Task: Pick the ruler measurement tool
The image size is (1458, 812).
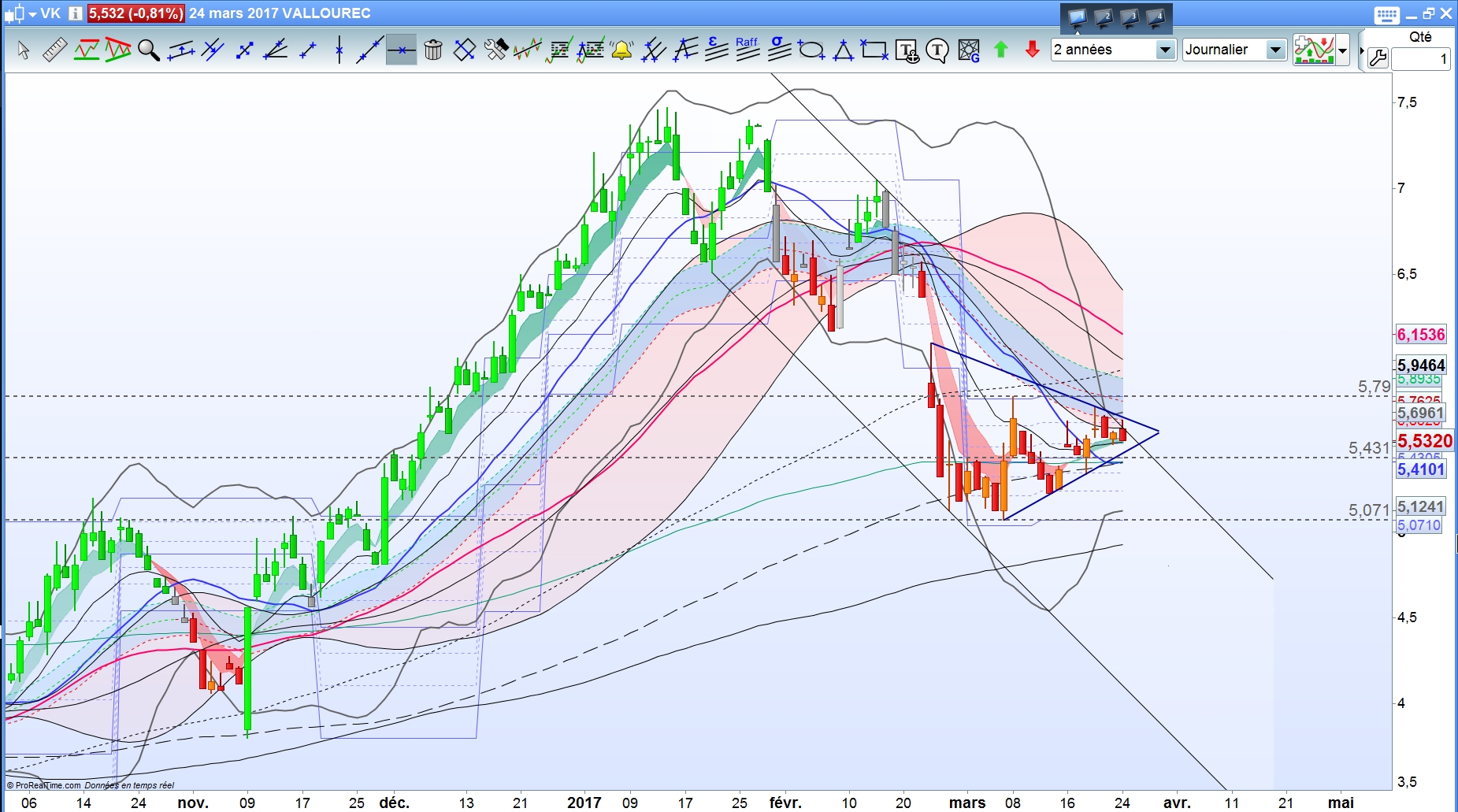Action: click(x=54, y=50)
